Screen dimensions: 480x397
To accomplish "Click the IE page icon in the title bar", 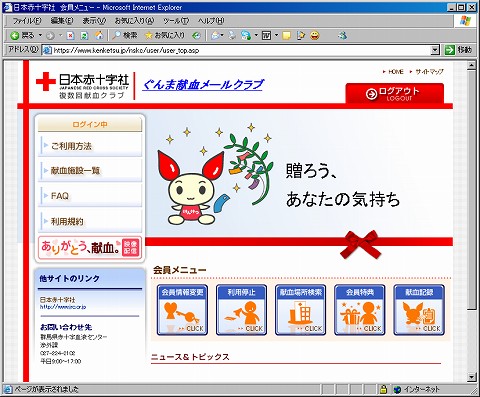I will pos(7,7).
